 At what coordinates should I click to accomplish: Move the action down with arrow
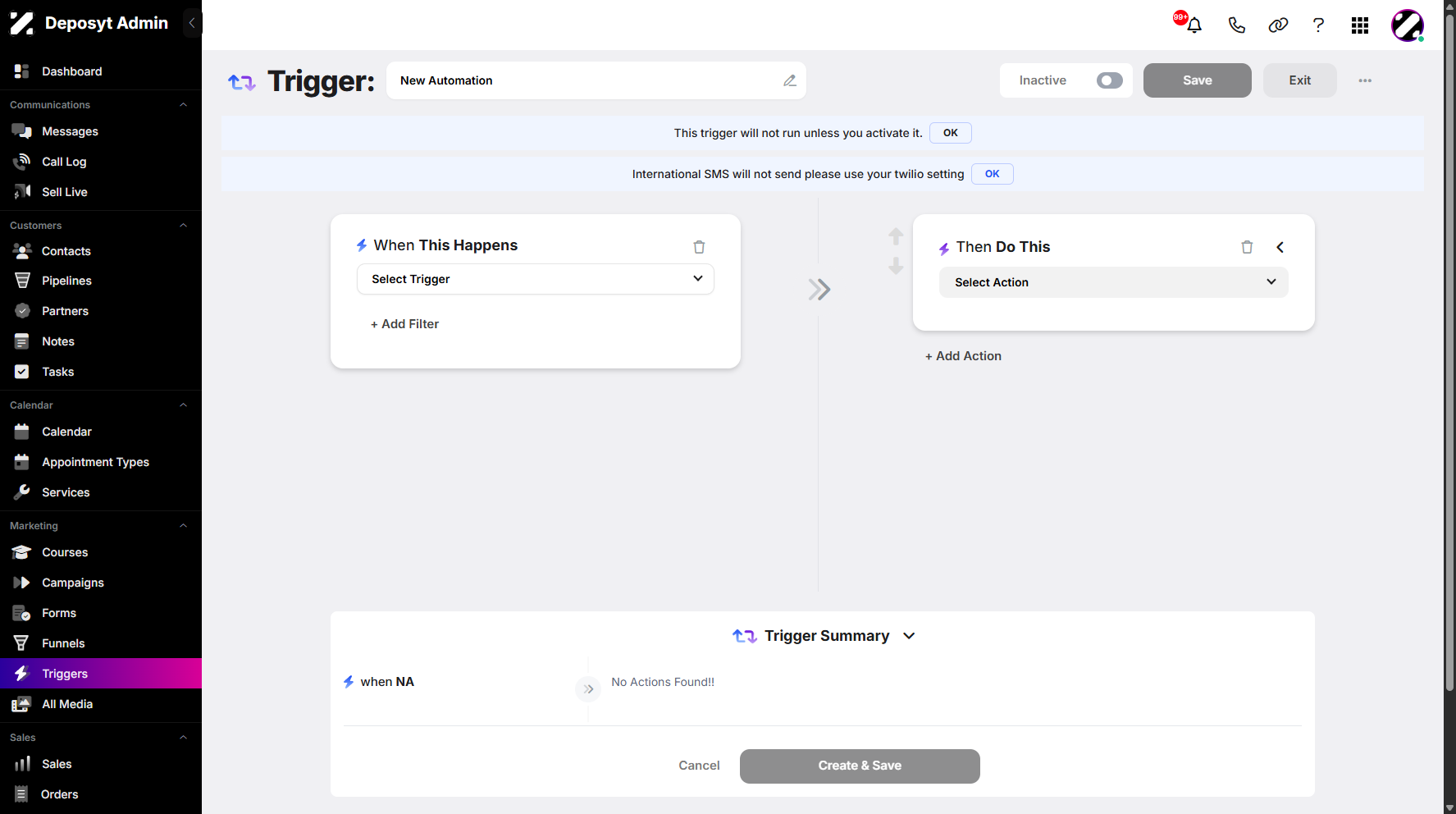click(896, 266)
